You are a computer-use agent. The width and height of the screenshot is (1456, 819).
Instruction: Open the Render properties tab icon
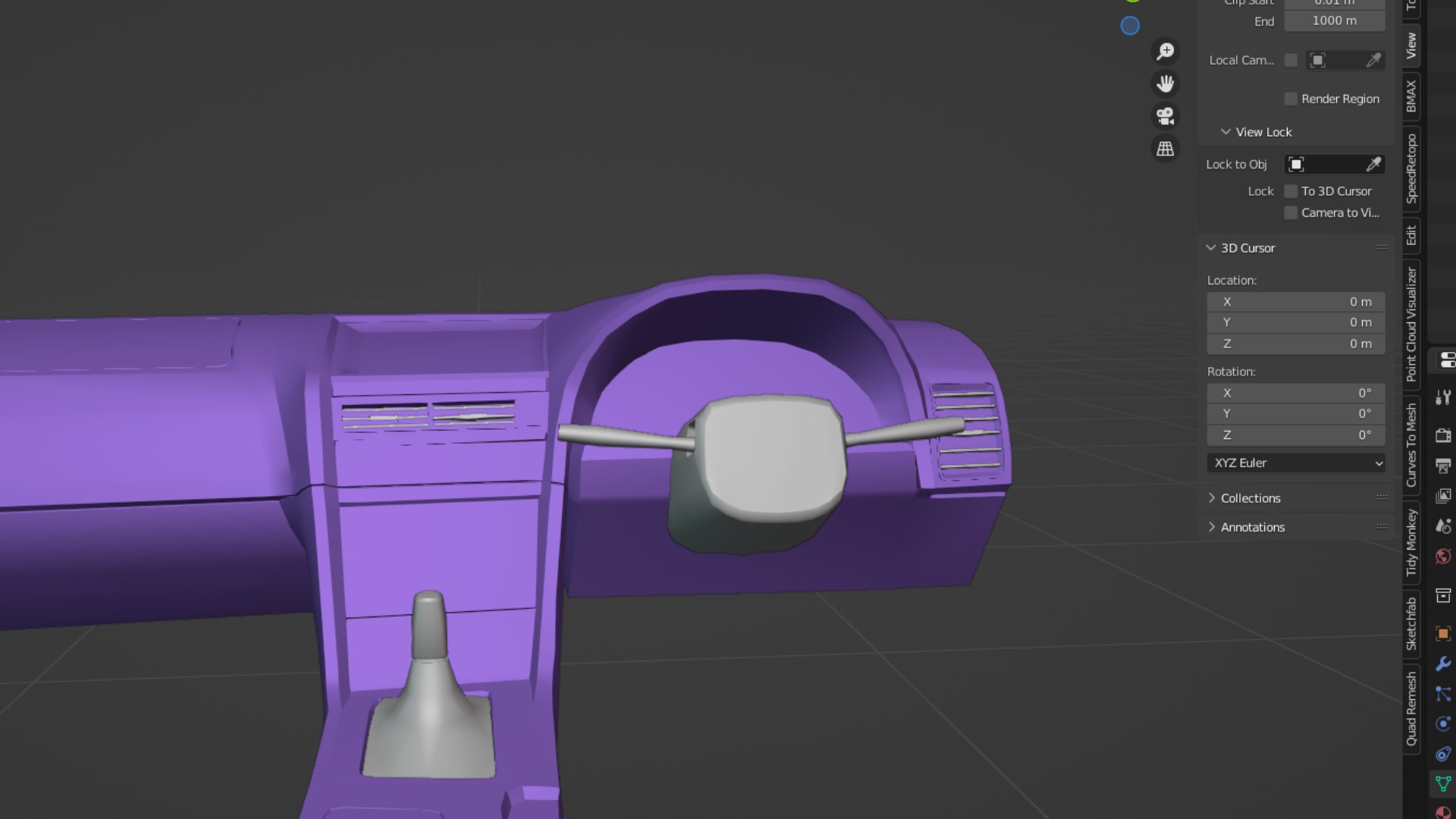click(1442, 435)
